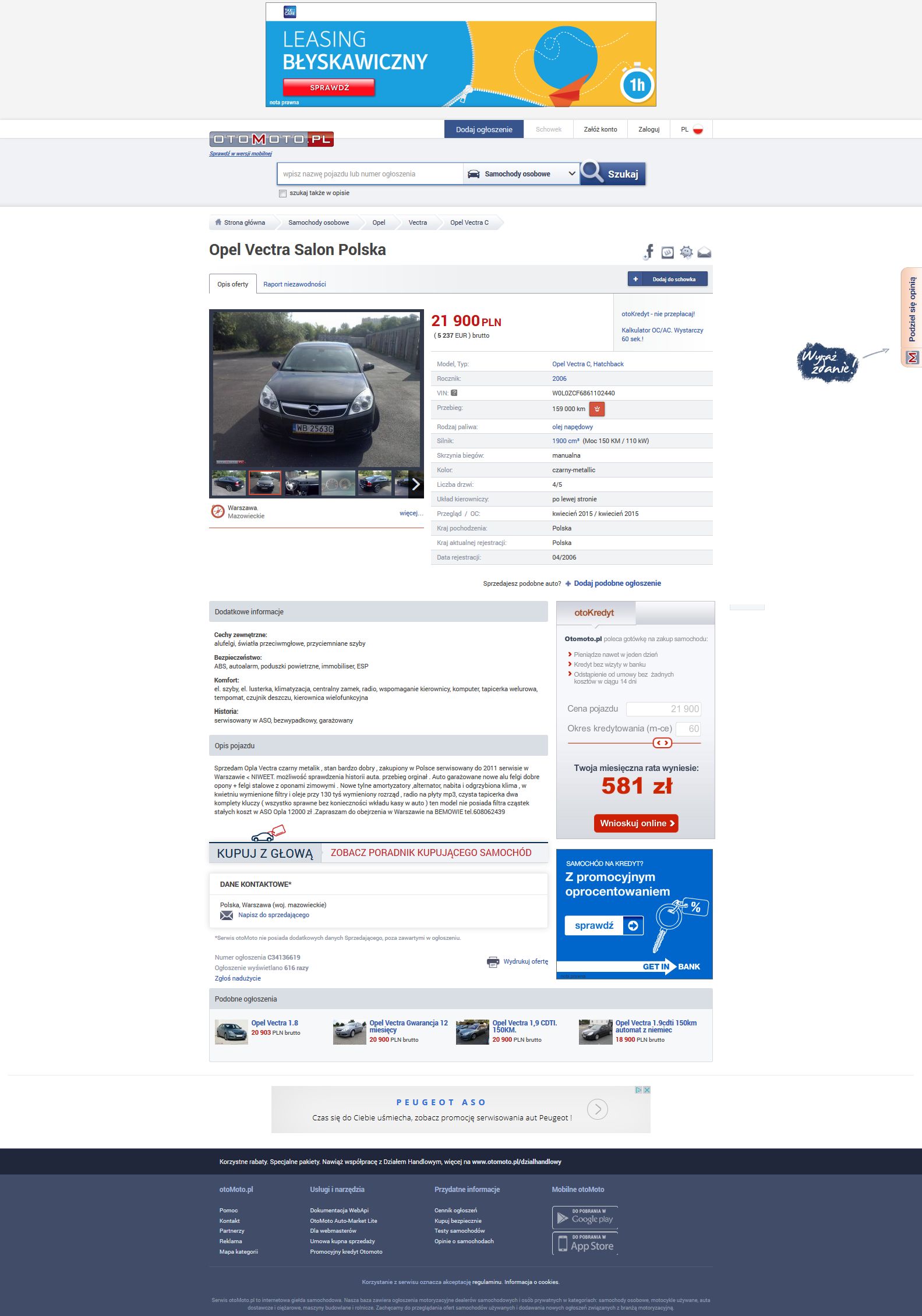Click the printer icon
The height and width of the screenshot is (1316, 922).
tap(493, 962)
